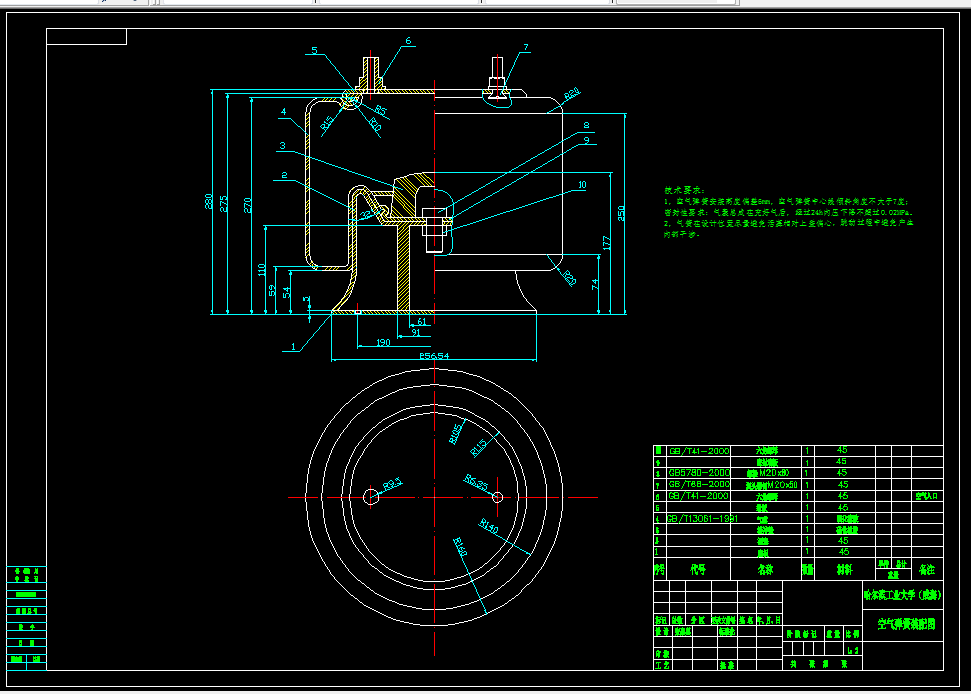Pick balloon number 9 leader label
The width and height of the screenshot is (971, 694).
click(x=586, y=141)
